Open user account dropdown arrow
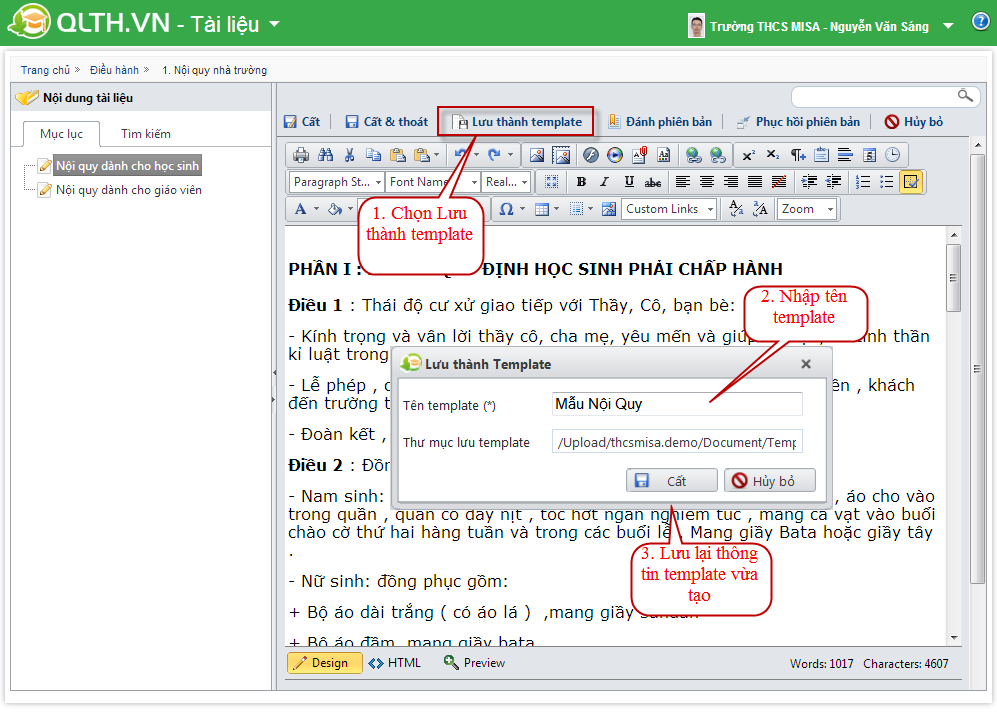Image resolution: width=997 pixels, height=717 pixels. [948, 26]
